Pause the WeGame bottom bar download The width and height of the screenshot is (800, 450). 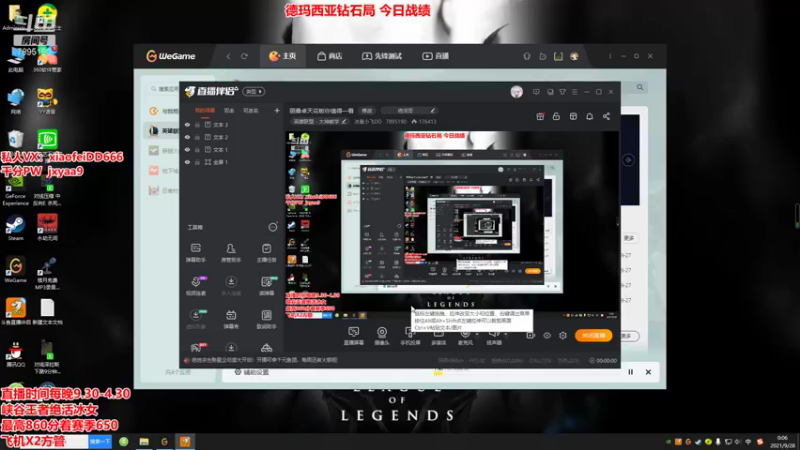pyautogui.click(x=631, y=372)
